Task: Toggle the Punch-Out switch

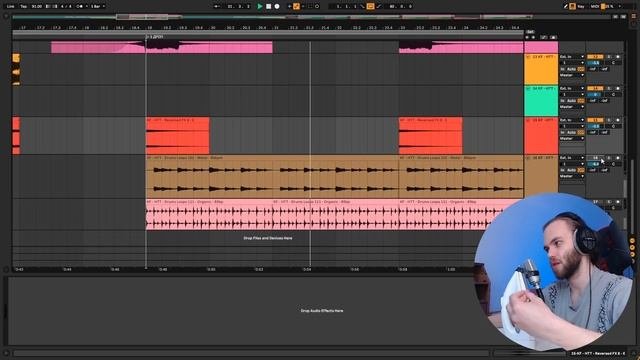Action: [x=379, y=6]
